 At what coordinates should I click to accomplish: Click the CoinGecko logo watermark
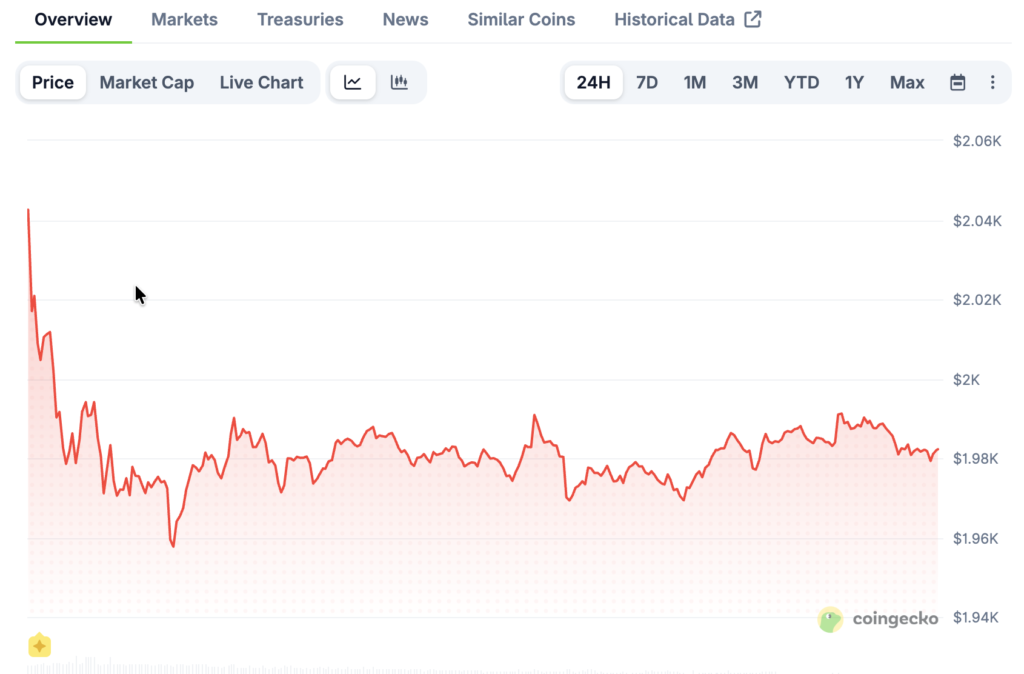[x=878, y=619]
